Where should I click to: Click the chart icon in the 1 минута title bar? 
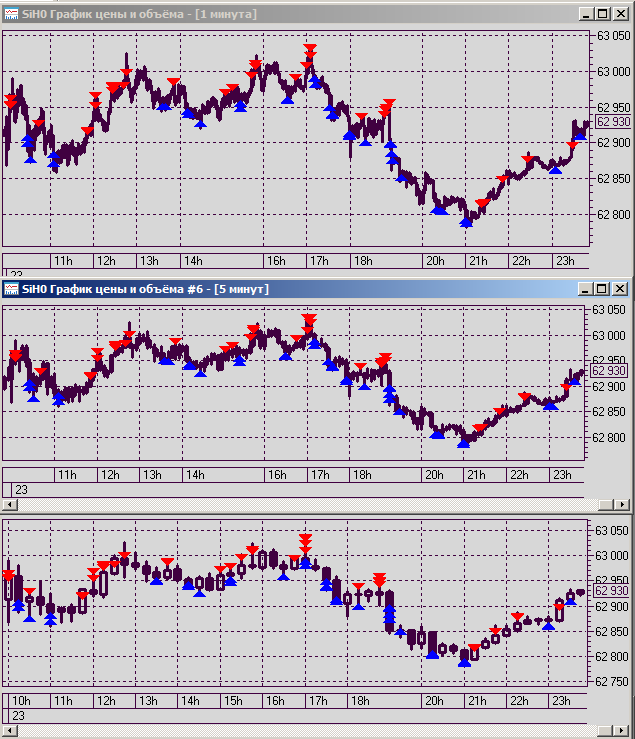coord(11,14)
